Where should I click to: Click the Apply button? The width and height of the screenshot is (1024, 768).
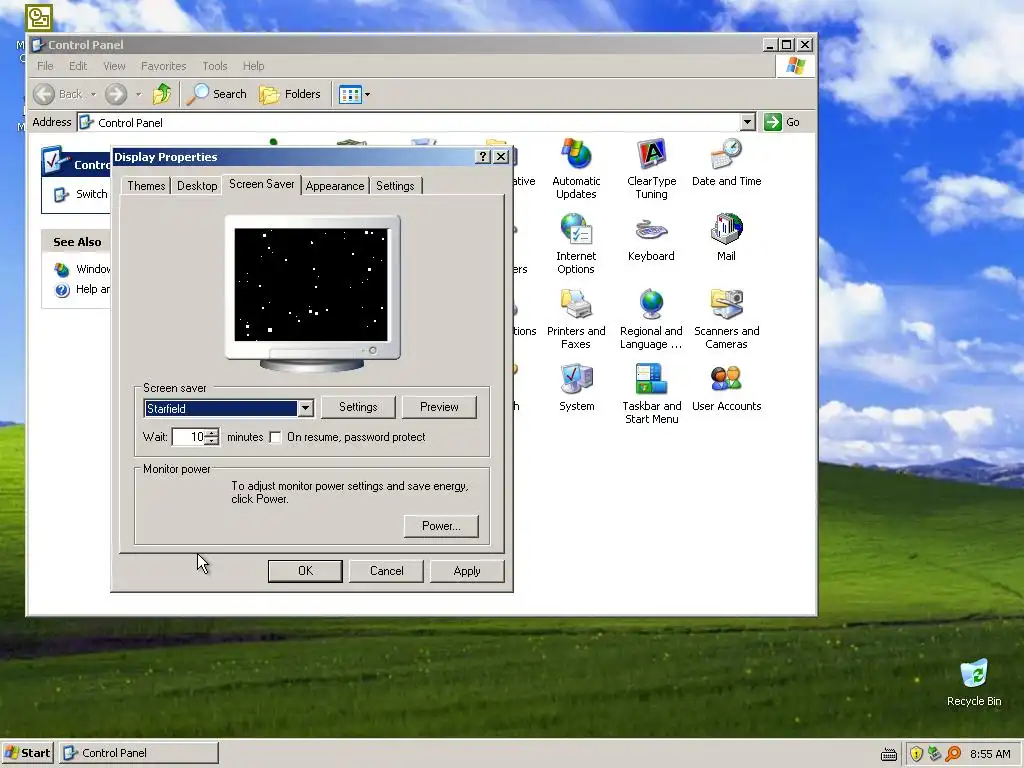[x=467, y=571]
